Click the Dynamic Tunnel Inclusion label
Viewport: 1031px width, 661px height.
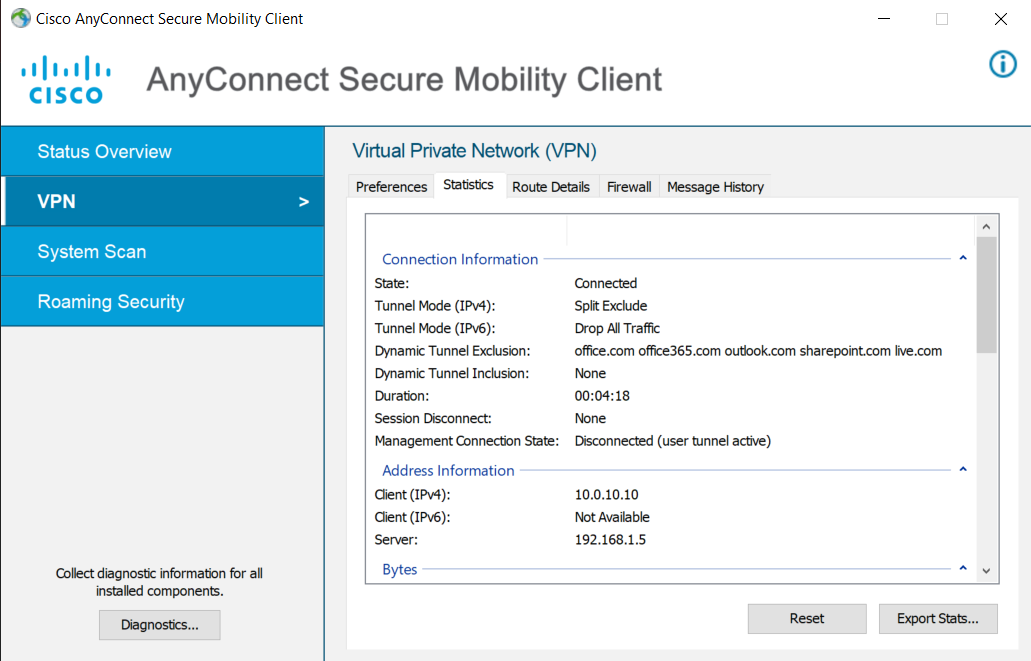(451, 374)
